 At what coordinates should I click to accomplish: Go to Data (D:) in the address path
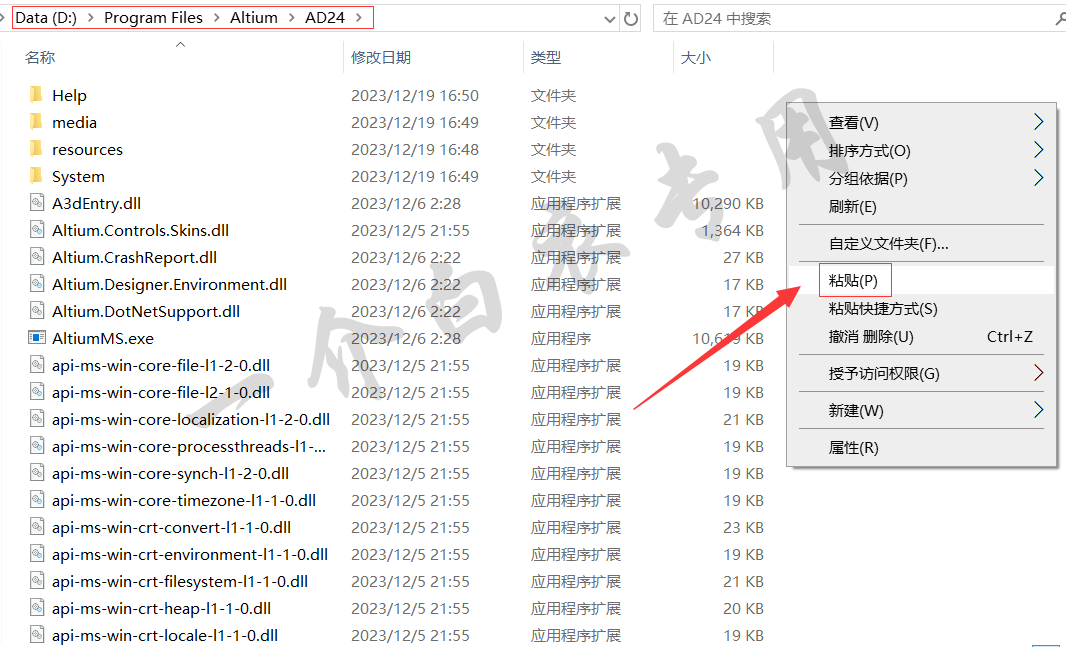46,18
